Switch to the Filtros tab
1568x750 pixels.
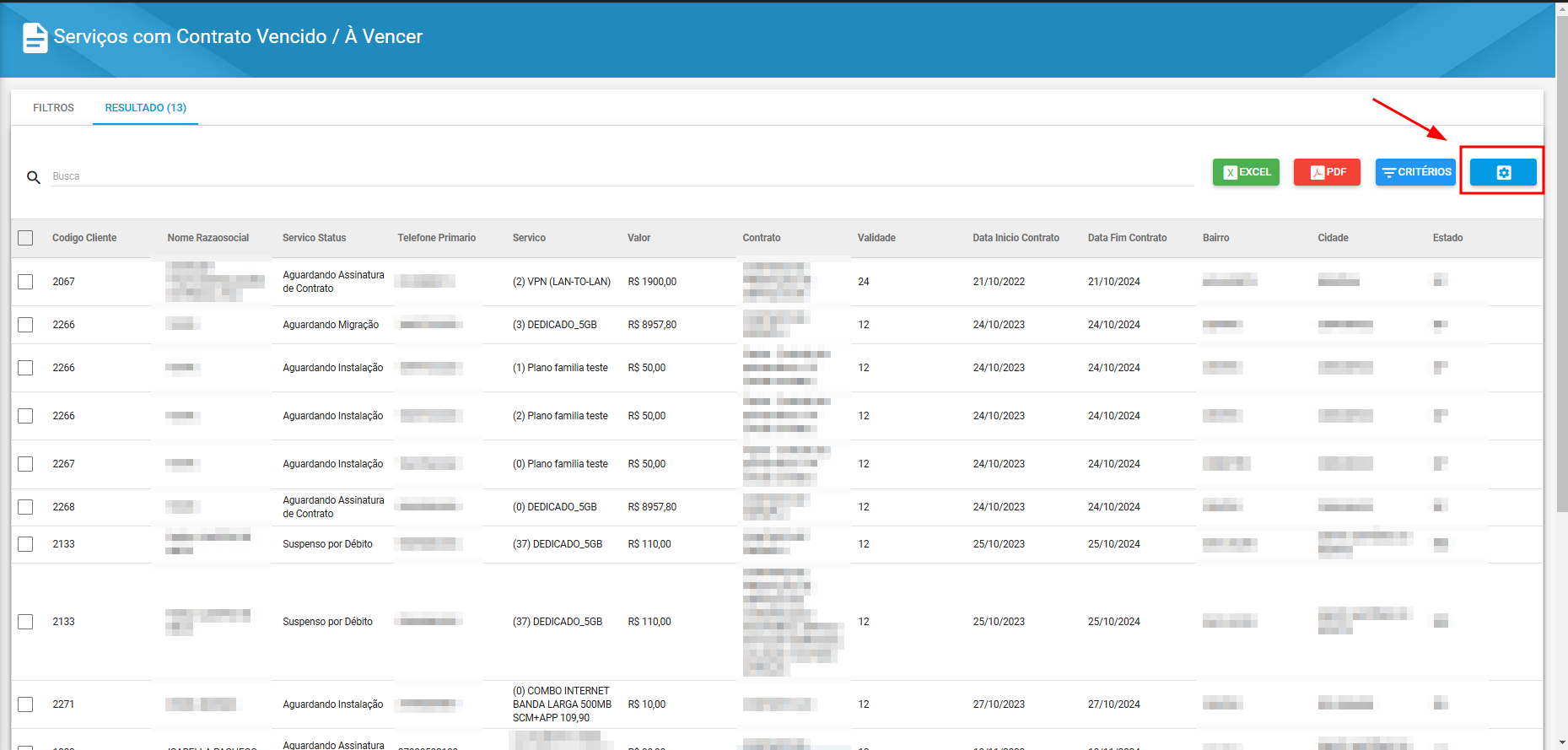[x=53, y=108]
